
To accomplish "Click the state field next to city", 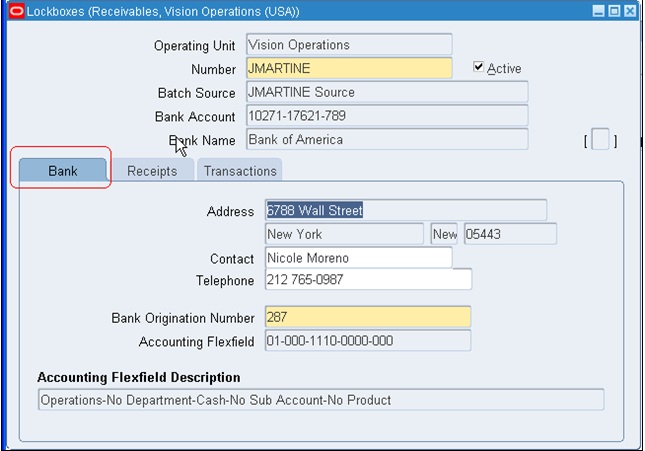I will pos(444,234).
